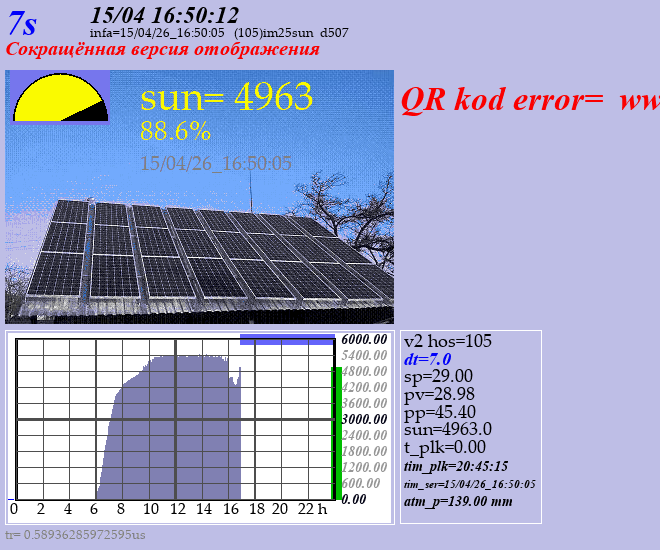
Task: Click the 88.6% percentage label
Action: (175, 131)
